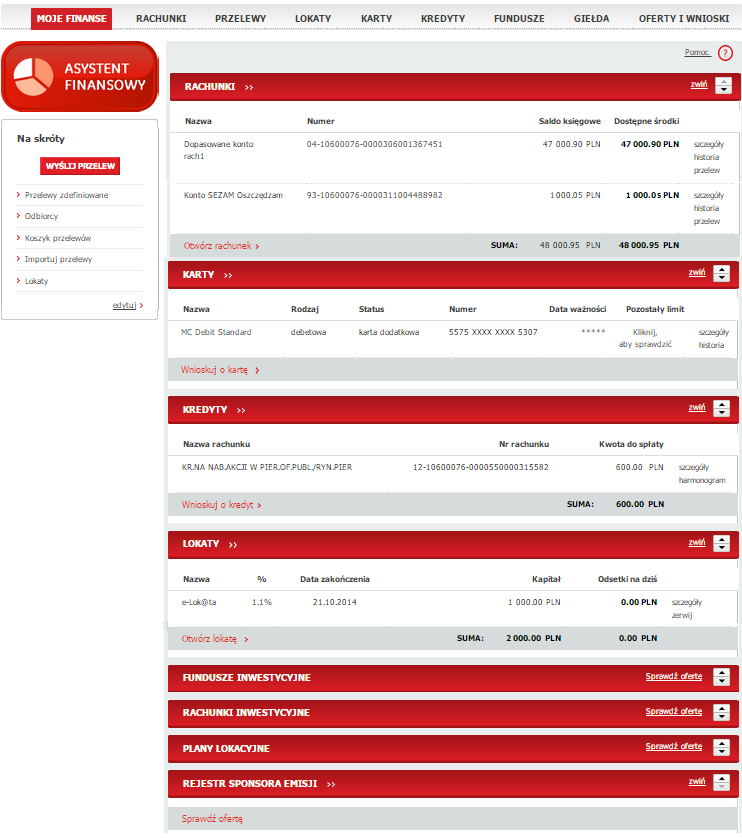Open the Pomoc help link

coord(697,52)
